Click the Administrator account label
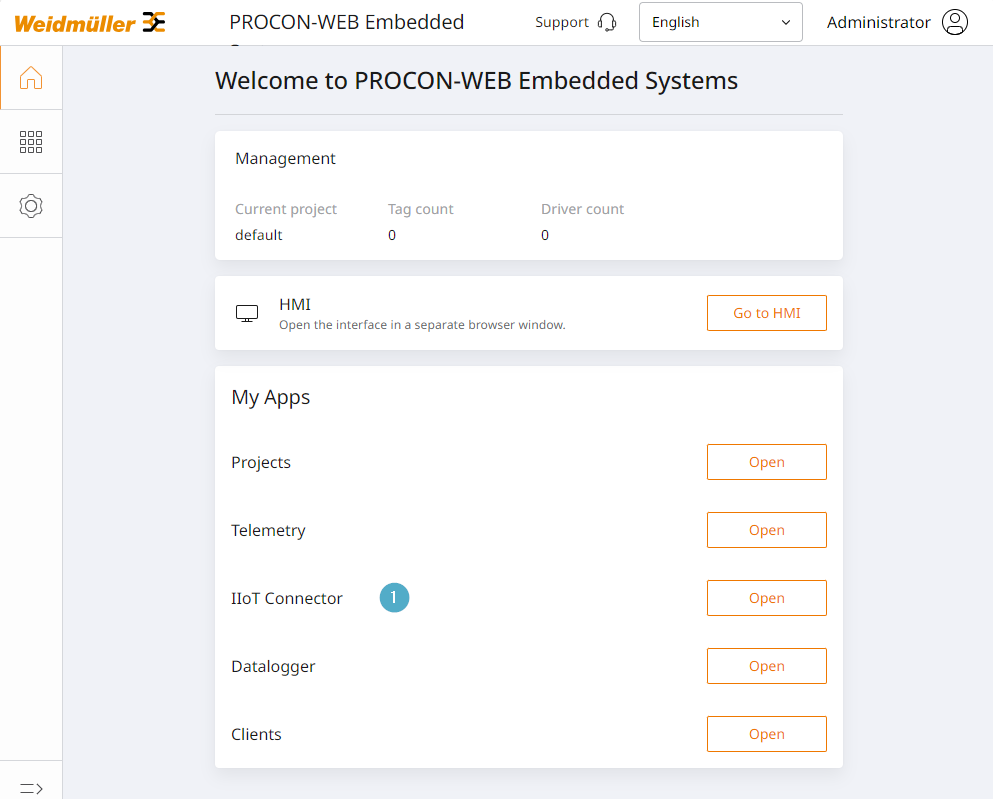The width and height of the screenshot is (993, 799). (x=878, y=22)
